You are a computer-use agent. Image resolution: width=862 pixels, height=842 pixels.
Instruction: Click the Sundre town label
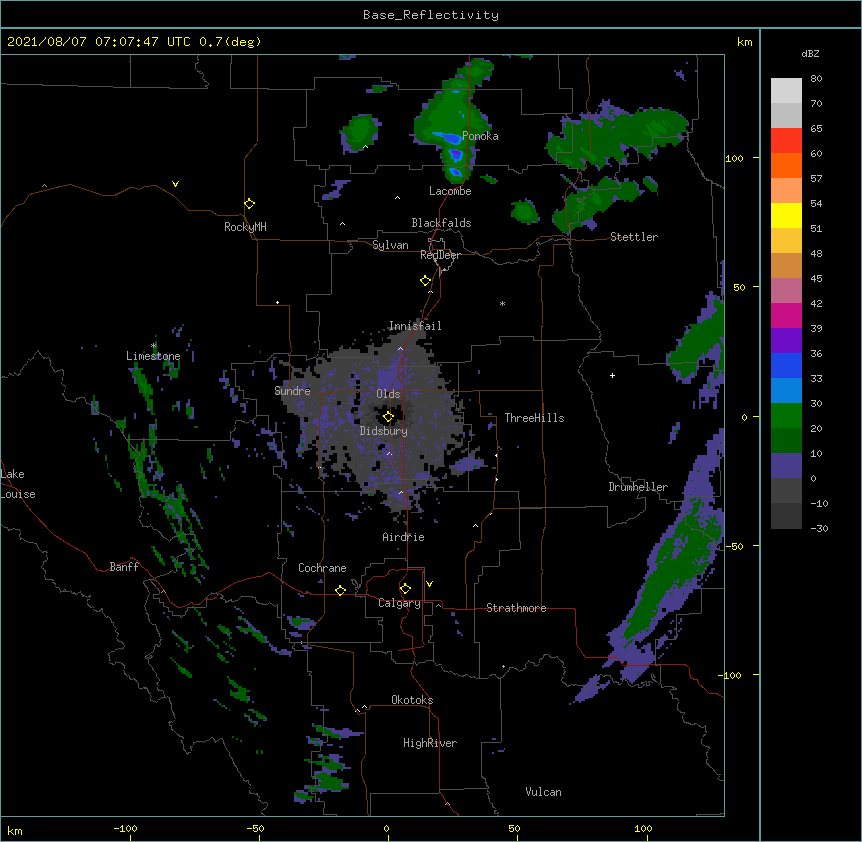292,391
